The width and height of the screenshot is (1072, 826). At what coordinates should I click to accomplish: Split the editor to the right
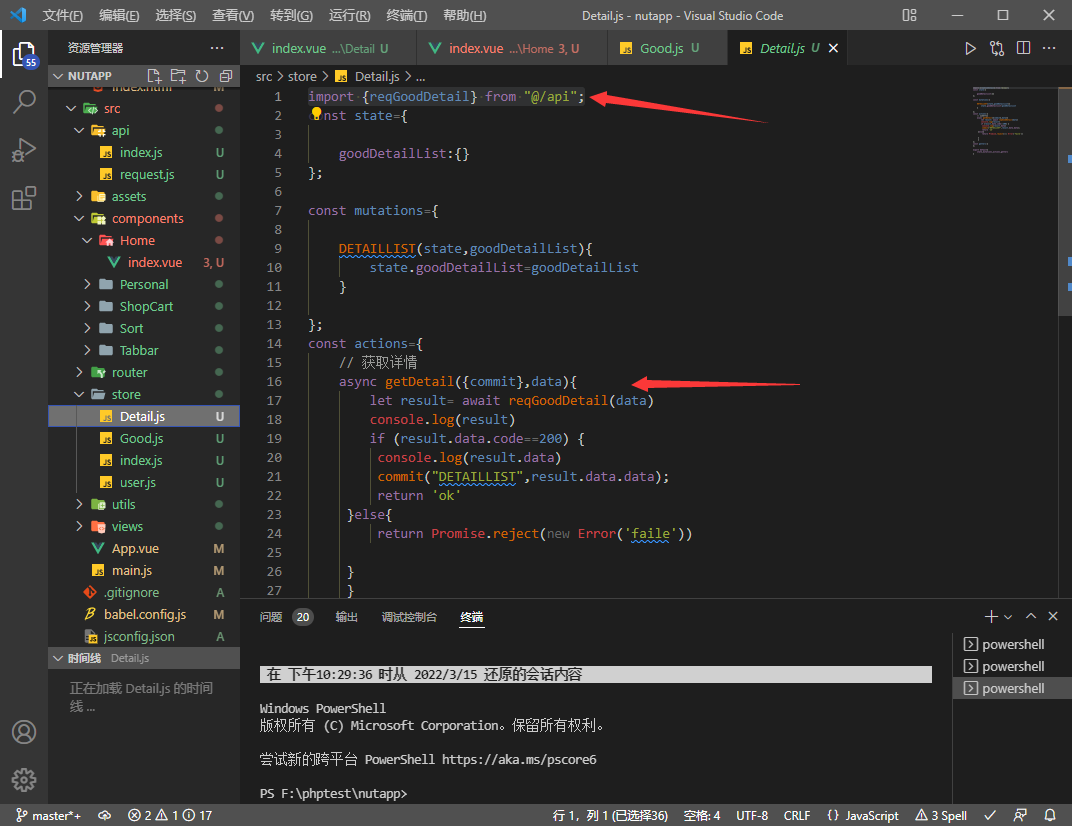pyautogui.click(x=1023, y=48)
